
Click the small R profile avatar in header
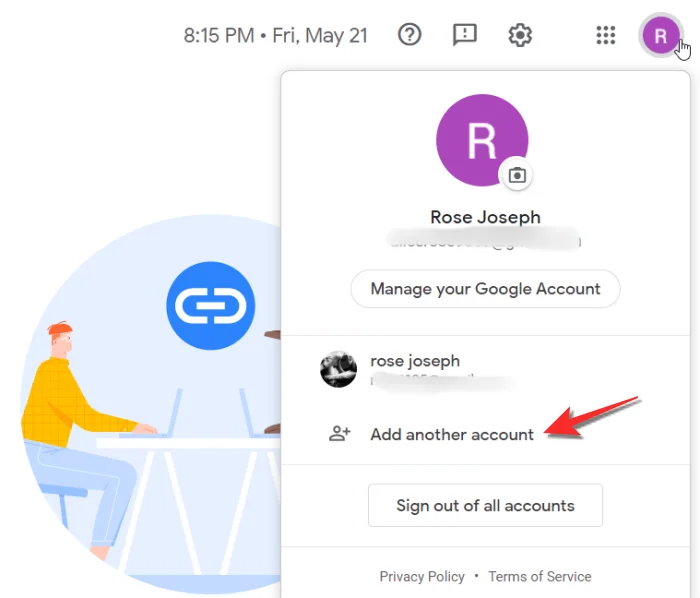tap(660, 37)
